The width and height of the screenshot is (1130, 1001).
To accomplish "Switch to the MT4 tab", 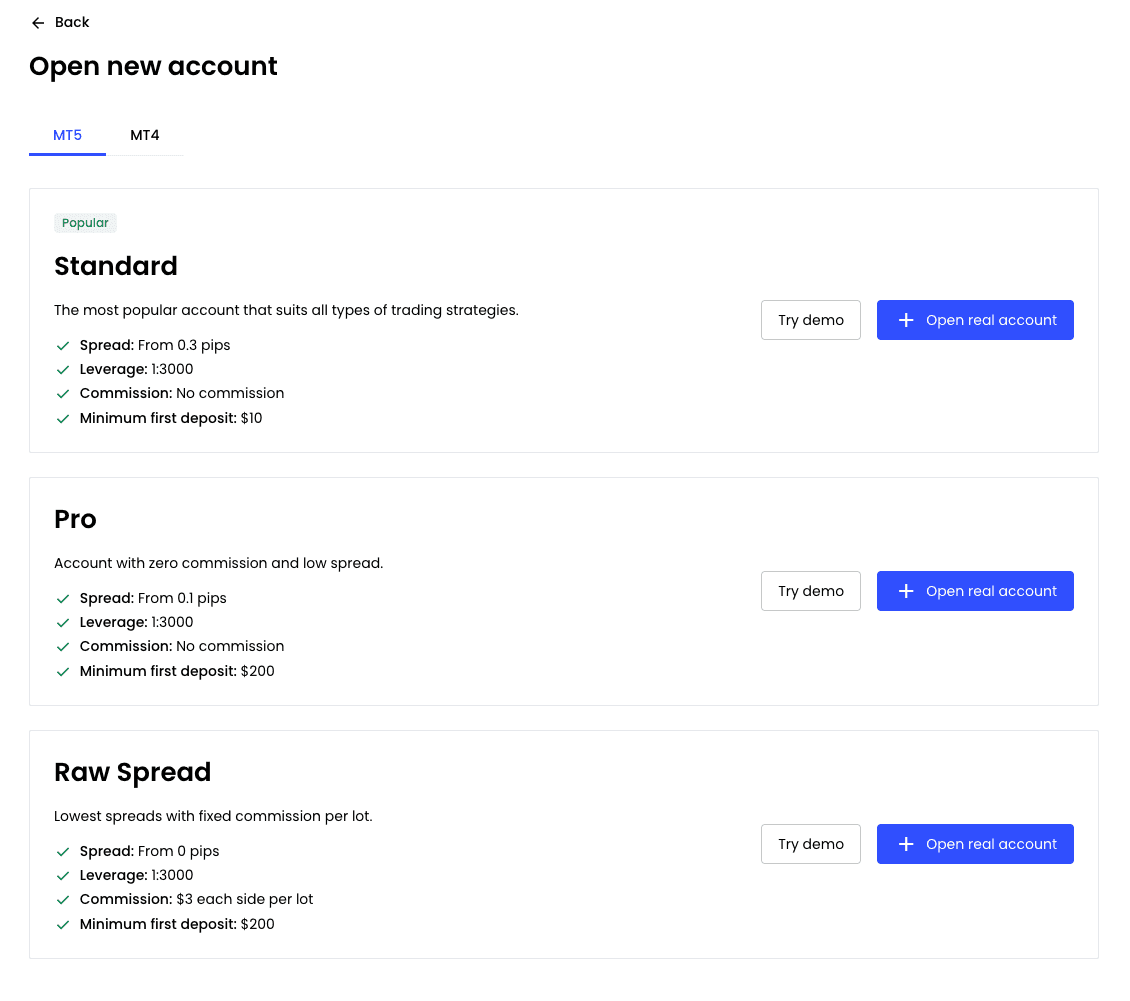I will pos(145,135).
